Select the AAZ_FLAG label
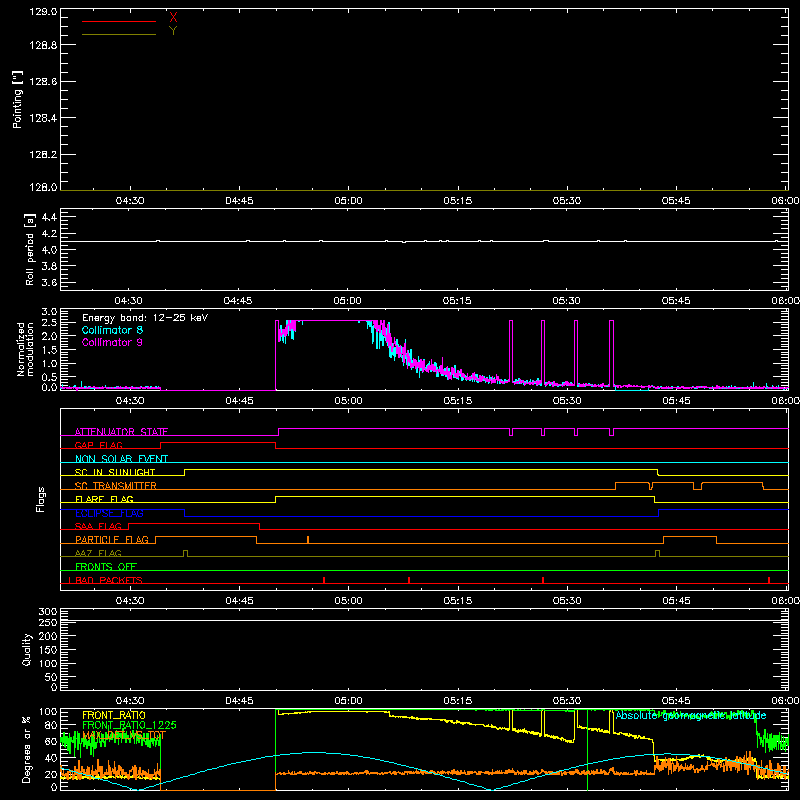 click(x=98, y=553)
